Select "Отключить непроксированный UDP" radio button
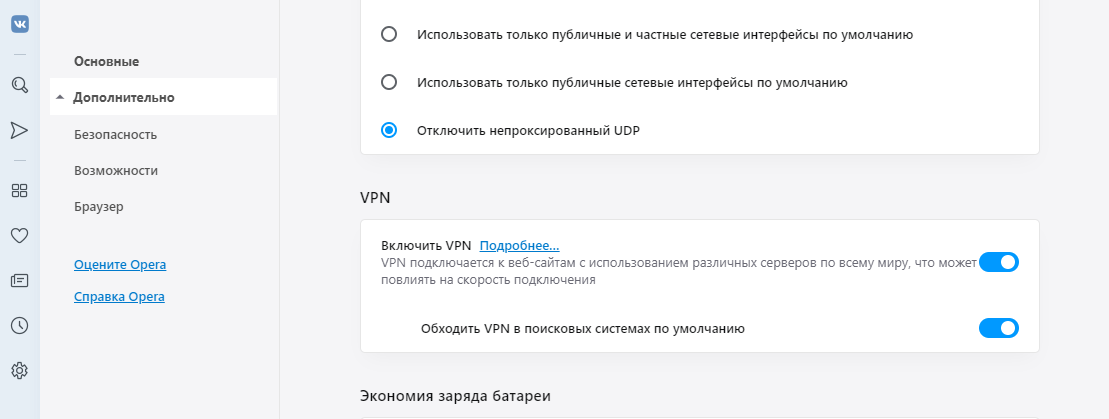This screenshot has width=1109, height=419. (x=389, y=130)
